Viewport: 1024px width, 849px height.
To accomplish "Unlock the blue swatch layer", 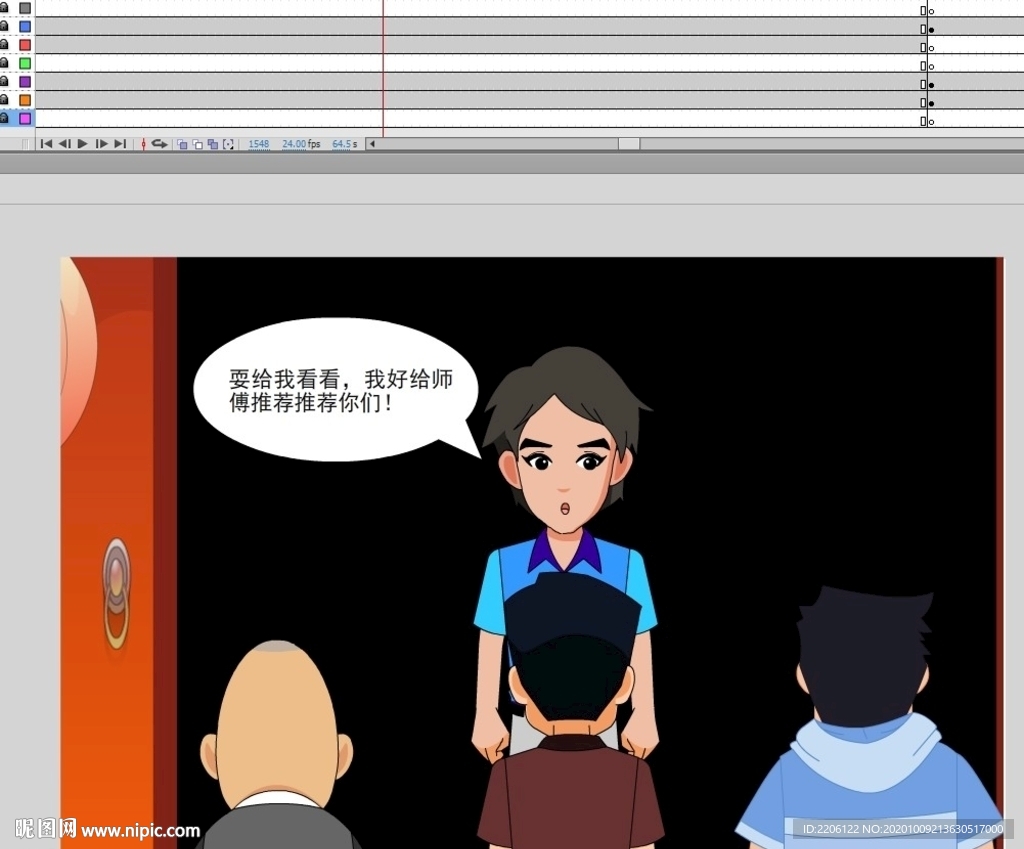I will pos(4,26).
